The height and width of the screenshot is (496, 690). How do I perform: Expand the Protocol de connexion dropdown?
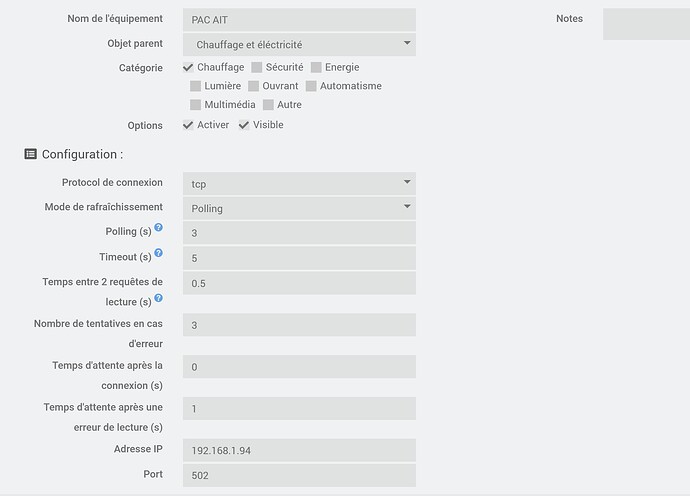(299, 184)
